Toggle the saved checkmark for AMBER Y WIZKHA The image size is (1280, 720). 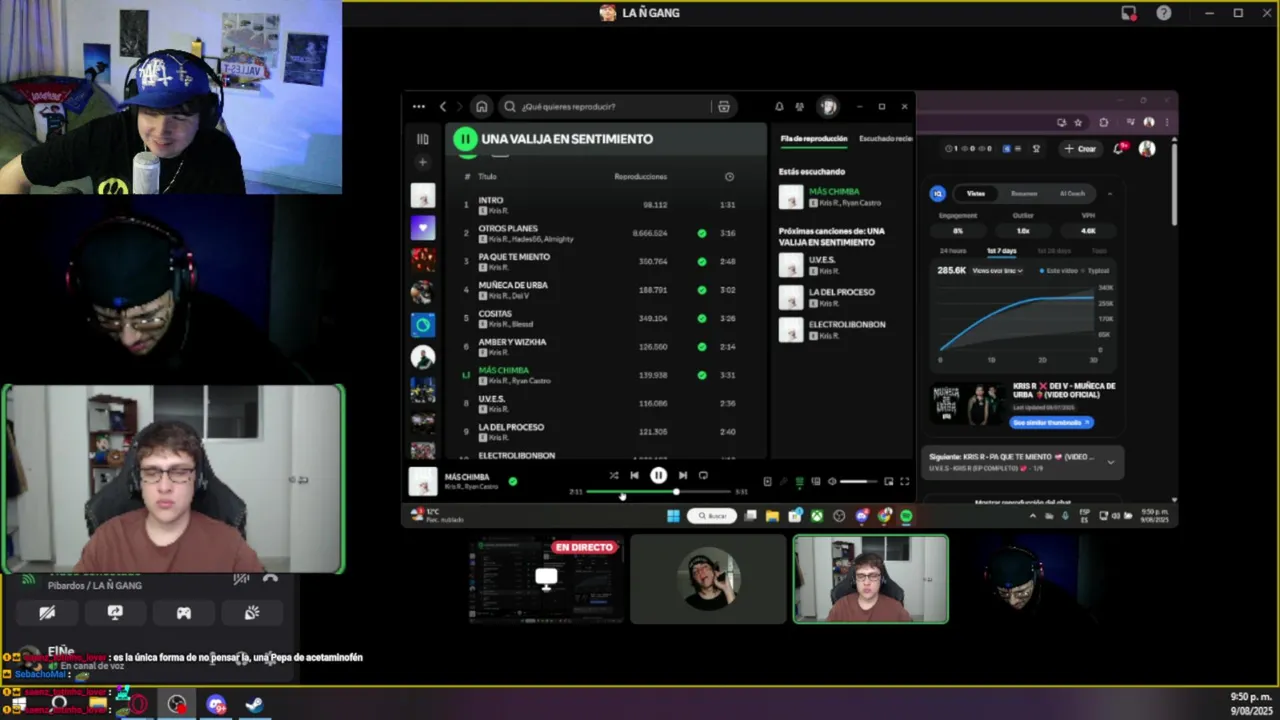(702, 347)
